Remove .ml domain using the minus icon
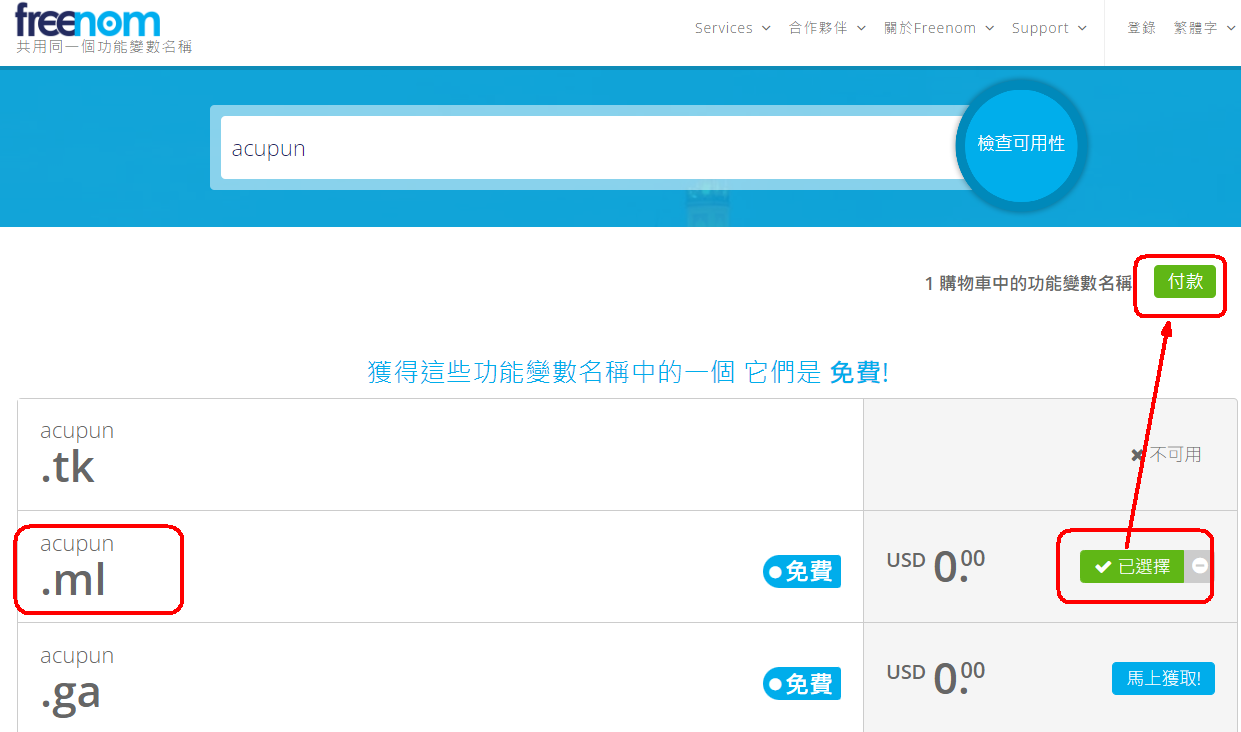Image resolution: width=1241 pixels, height=732 pixels. tap(1199, 566)
